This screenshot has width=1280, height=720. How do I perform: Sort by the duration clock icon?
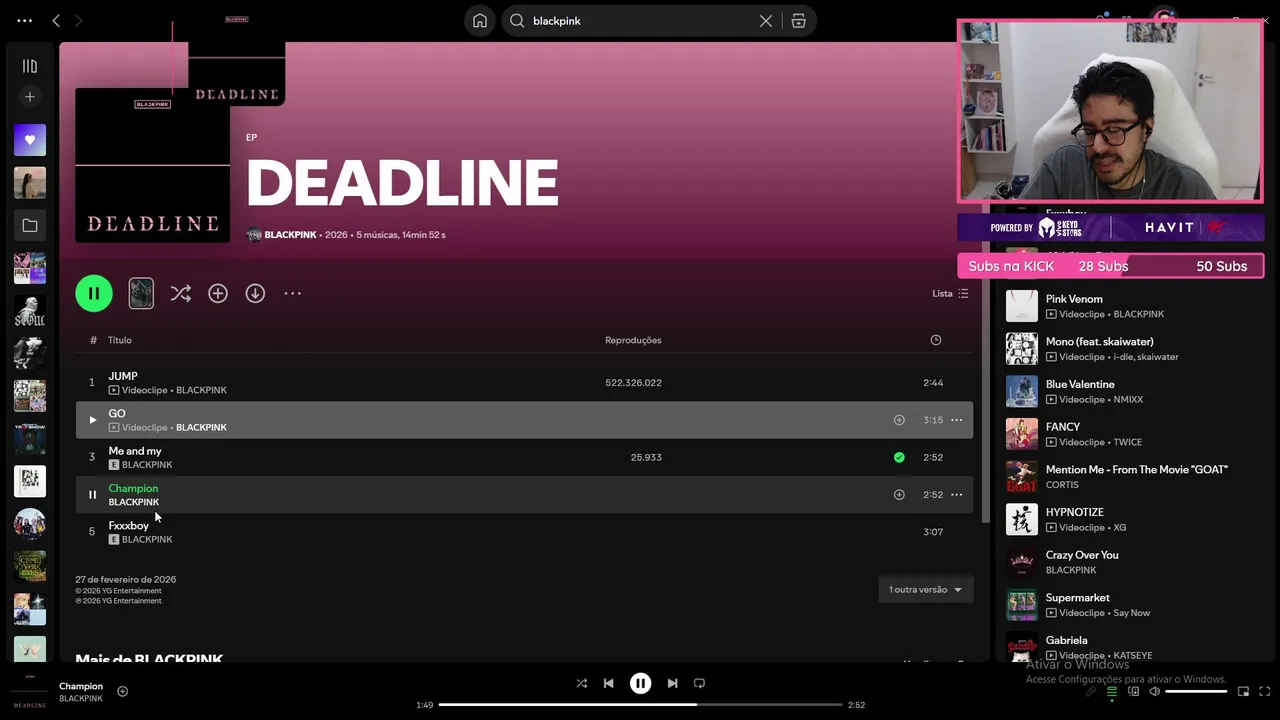tap(936, 340)
